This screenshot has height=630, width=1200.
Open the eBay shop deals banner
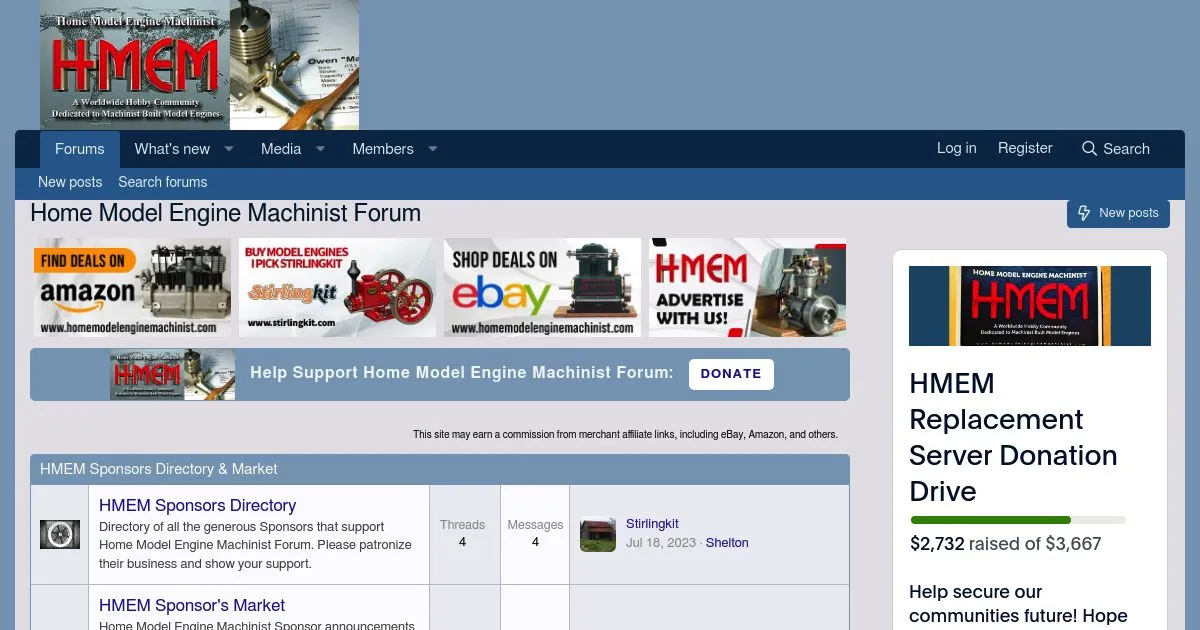coord(542,287)
